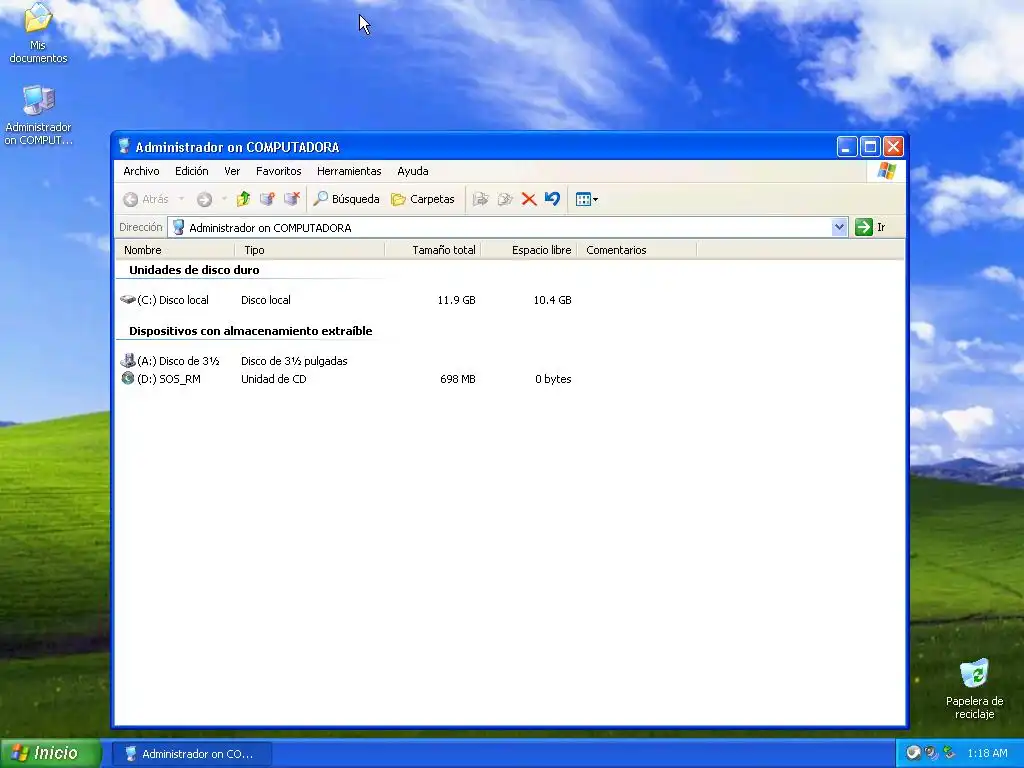Click the Windows flag logo in menu bar
Image resolution: width=1024 pixels, height=768 pixels.
click(x=886, y=171)
